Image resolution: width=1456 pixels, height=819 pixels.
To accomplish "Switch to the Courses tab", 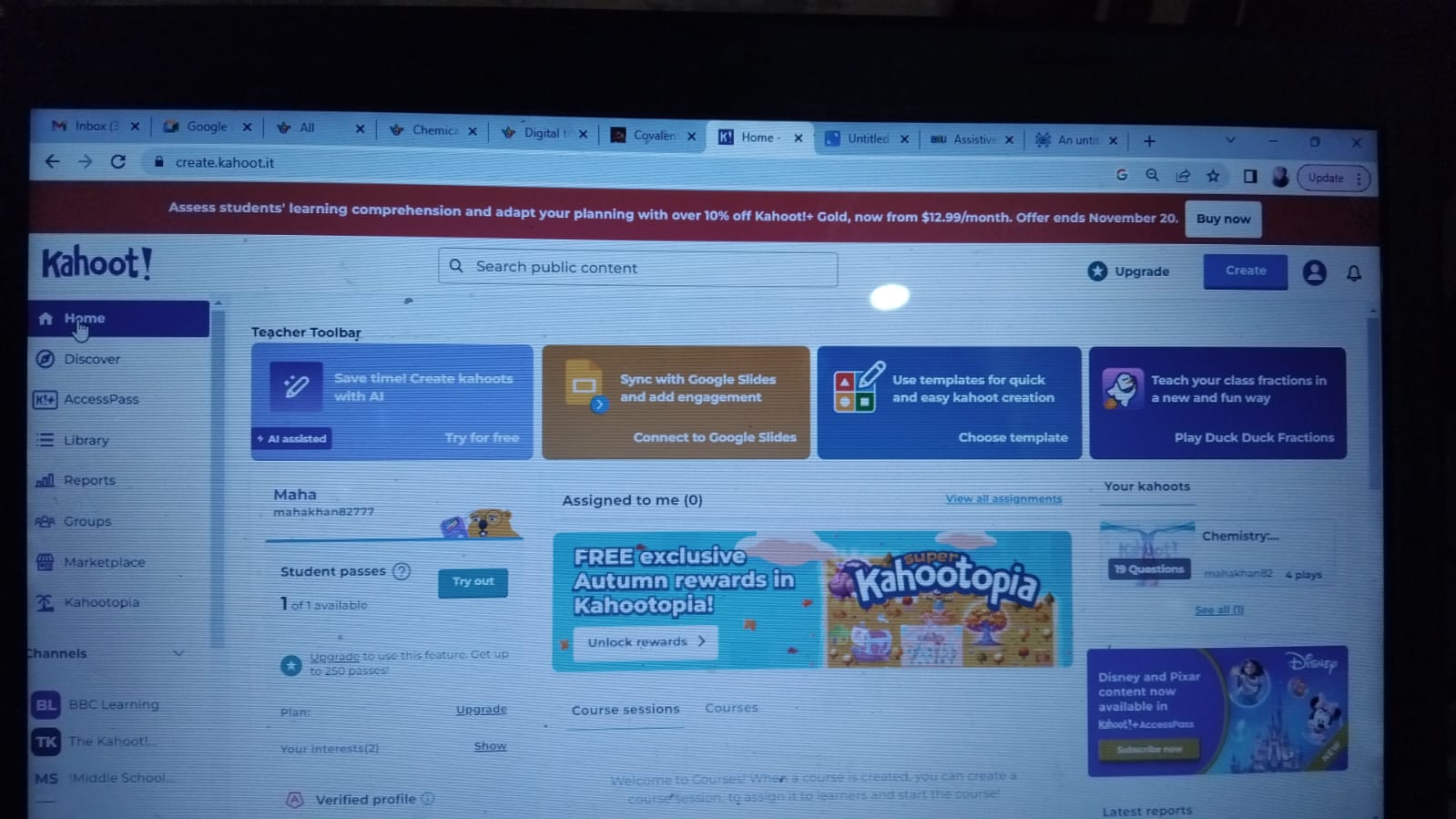I will point(731,708).
